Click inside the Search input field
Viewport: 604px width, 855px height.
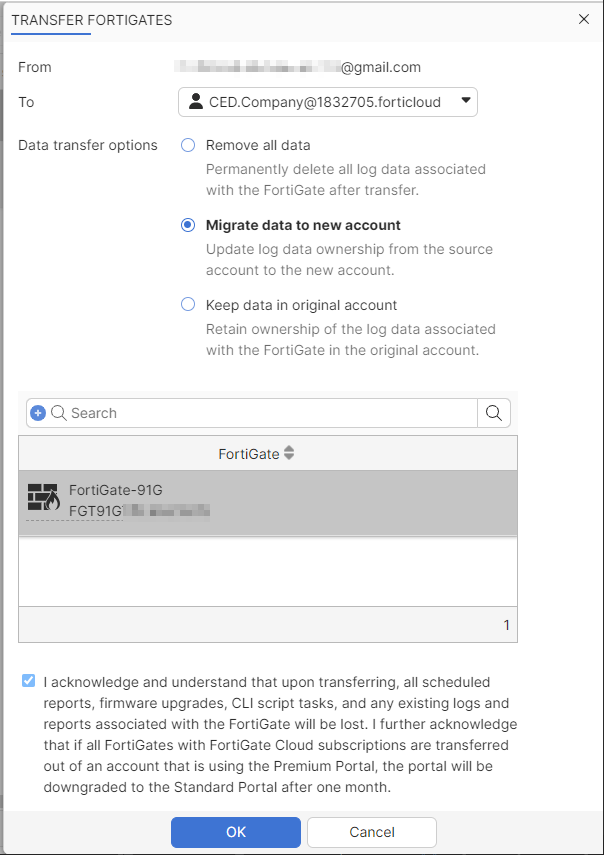[250, 412]
